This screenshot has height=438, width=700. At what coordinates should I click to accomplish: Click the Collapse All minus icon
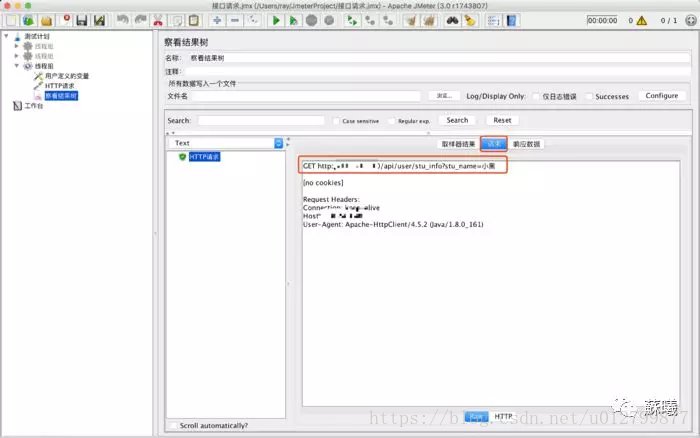click(235, 21)
